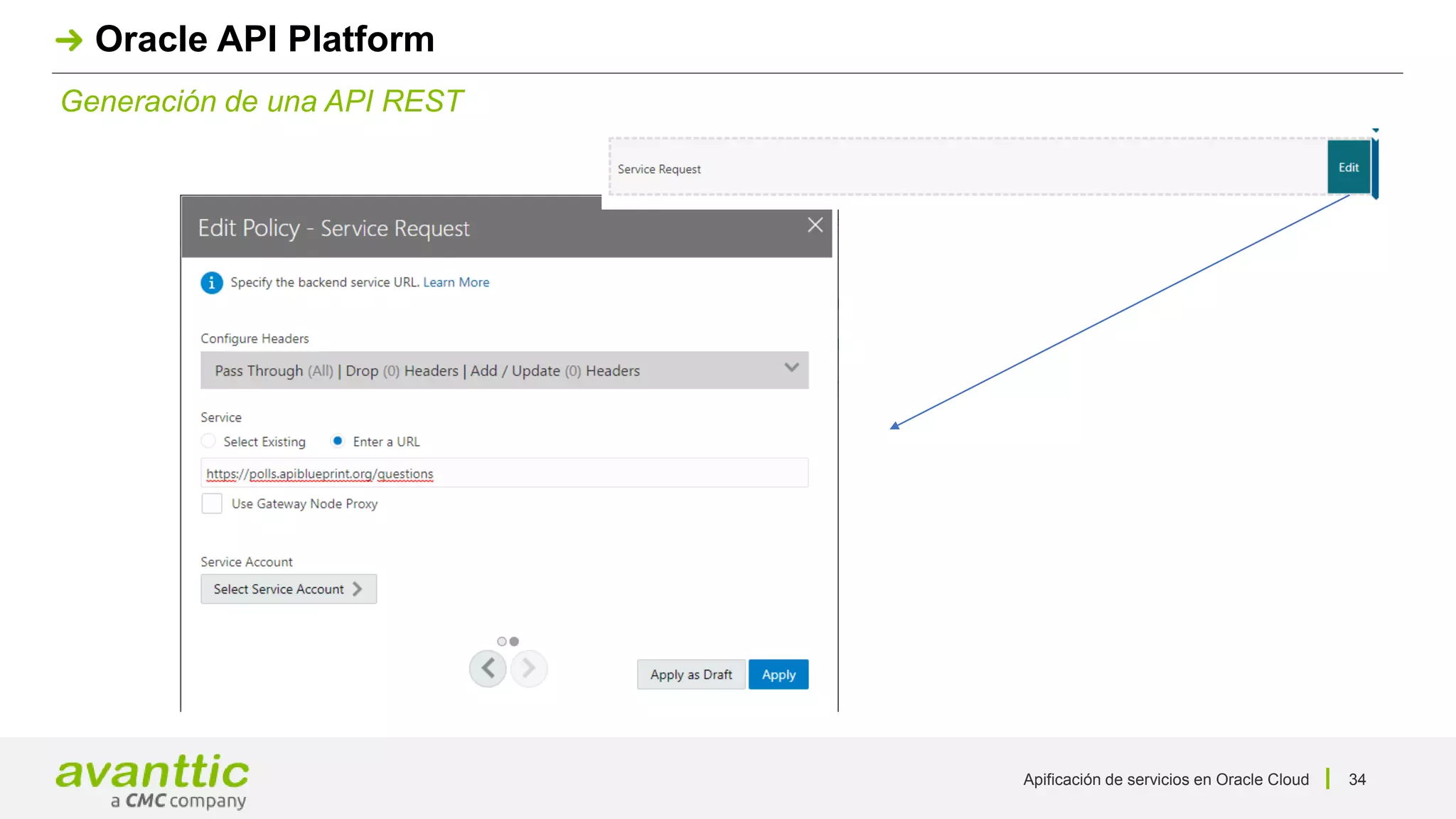Image resolution: width=1456 pixels, height=819 pixels.
Task: Click the Service Request policy label
Action: point(659,169)
